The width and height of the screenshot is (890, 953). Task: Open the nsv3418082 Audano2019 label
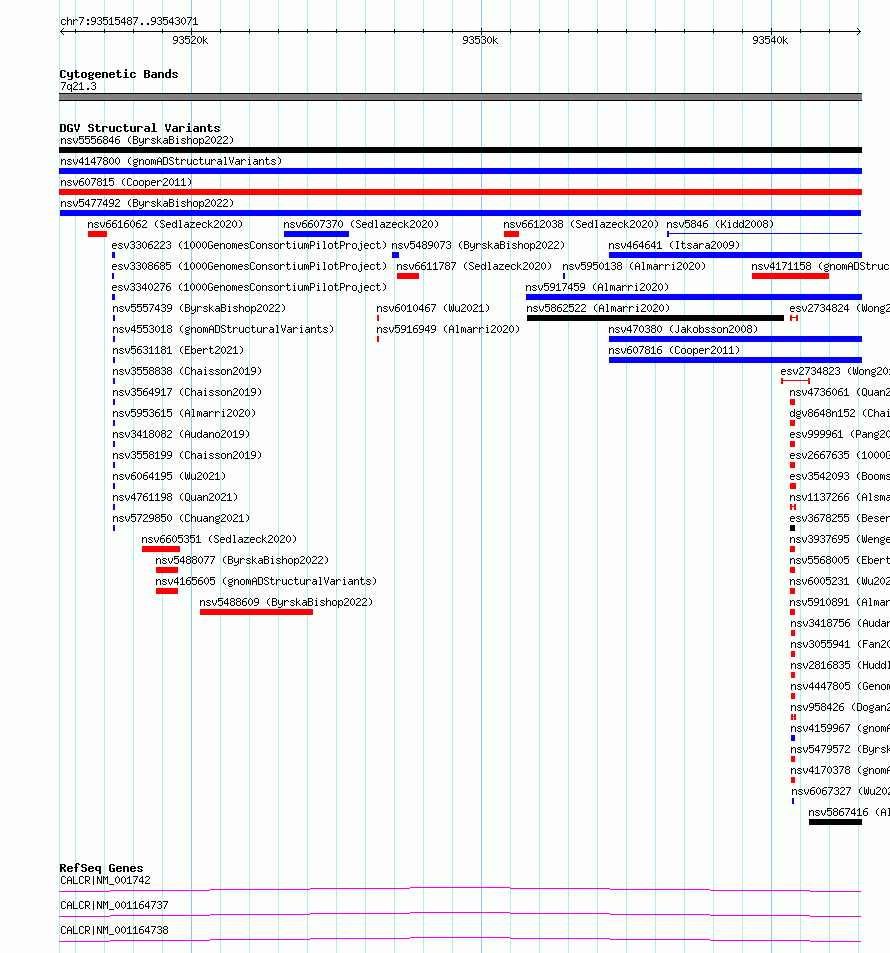coord(181,434)
